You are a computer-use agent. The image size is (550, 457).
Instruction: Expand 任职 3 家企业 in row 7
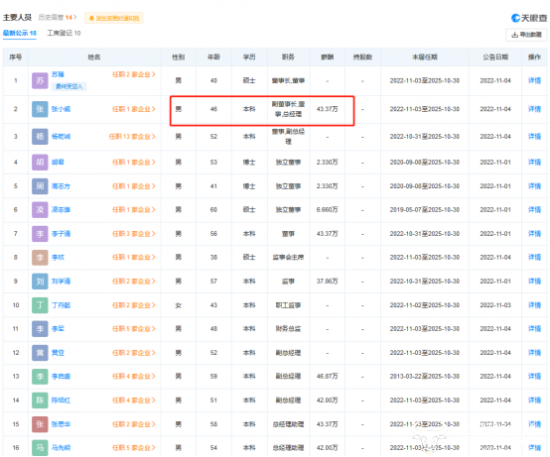(x=134, y=234)
